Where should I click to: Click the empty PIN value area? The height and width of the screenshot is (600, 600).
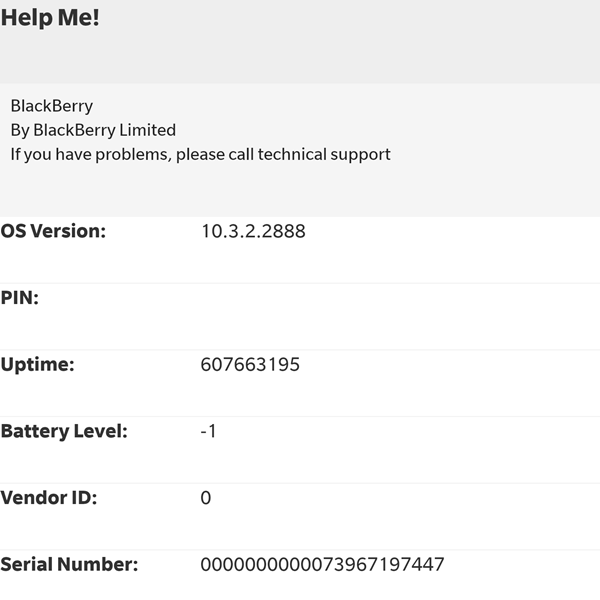(x=400, y=316)
